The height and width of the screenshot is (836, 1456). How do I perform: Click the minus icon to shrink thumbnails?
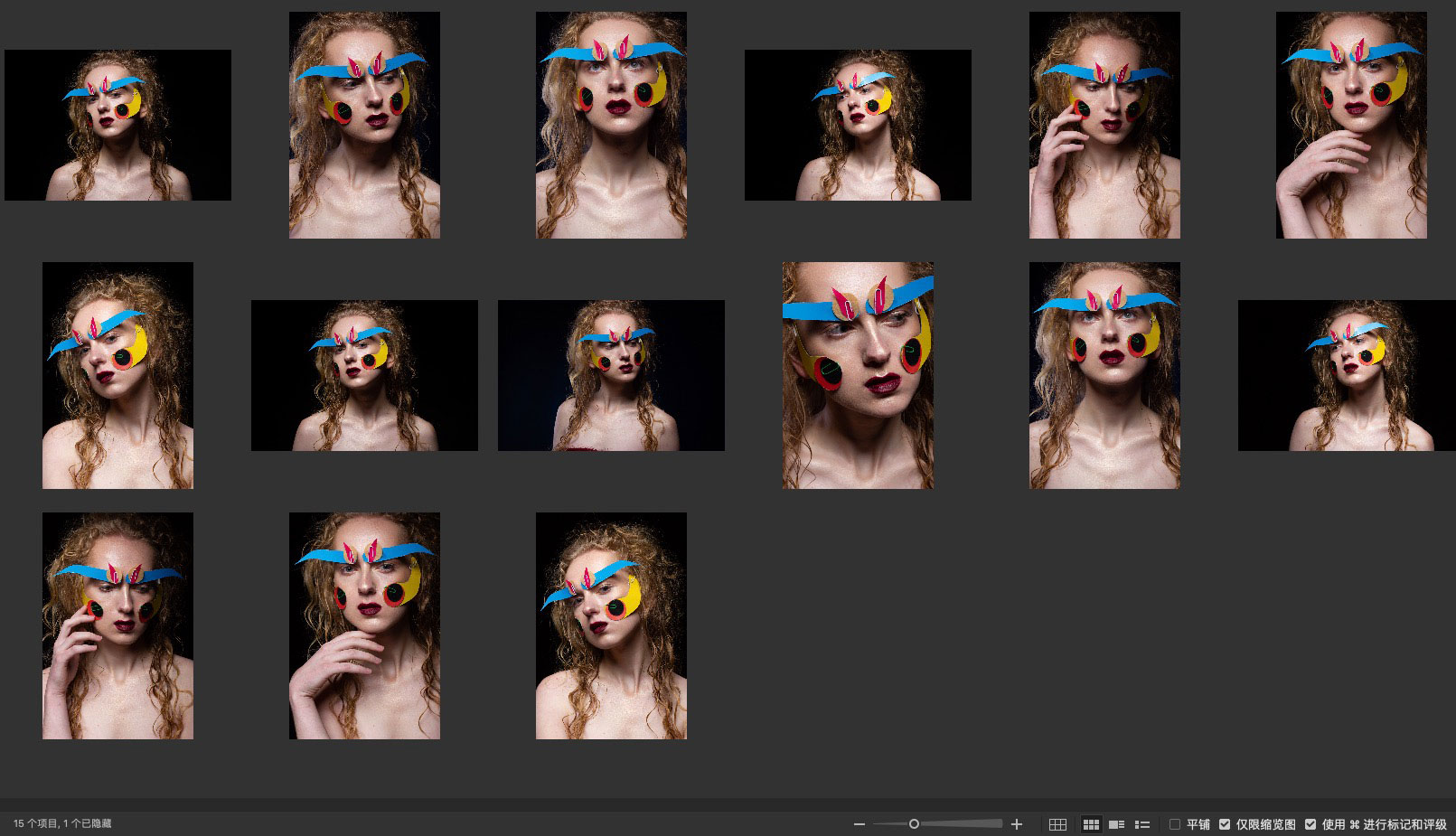coord(860,824)
